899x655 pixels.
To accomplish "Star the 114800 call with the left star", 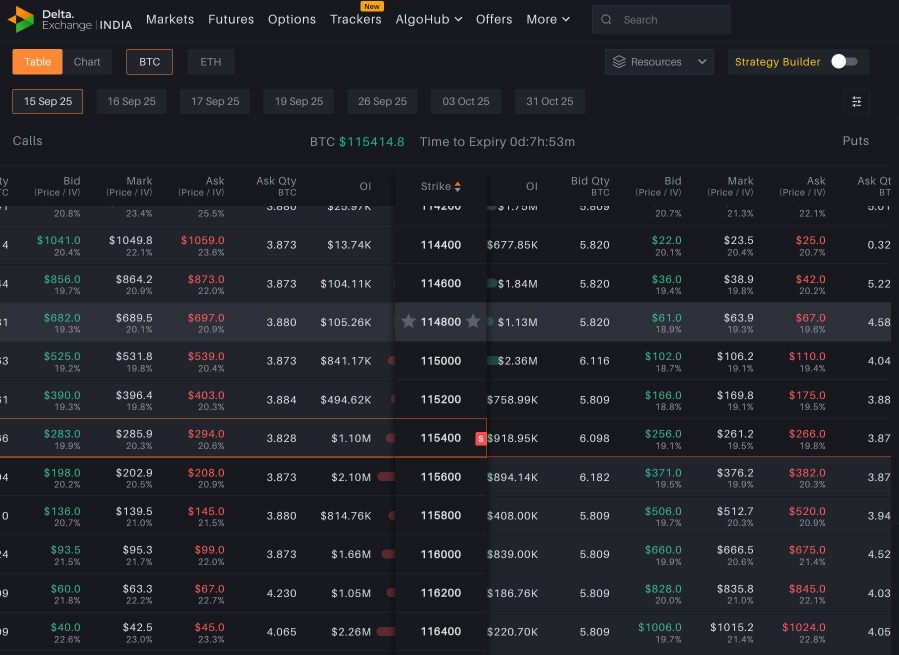I will click(408, 322).
